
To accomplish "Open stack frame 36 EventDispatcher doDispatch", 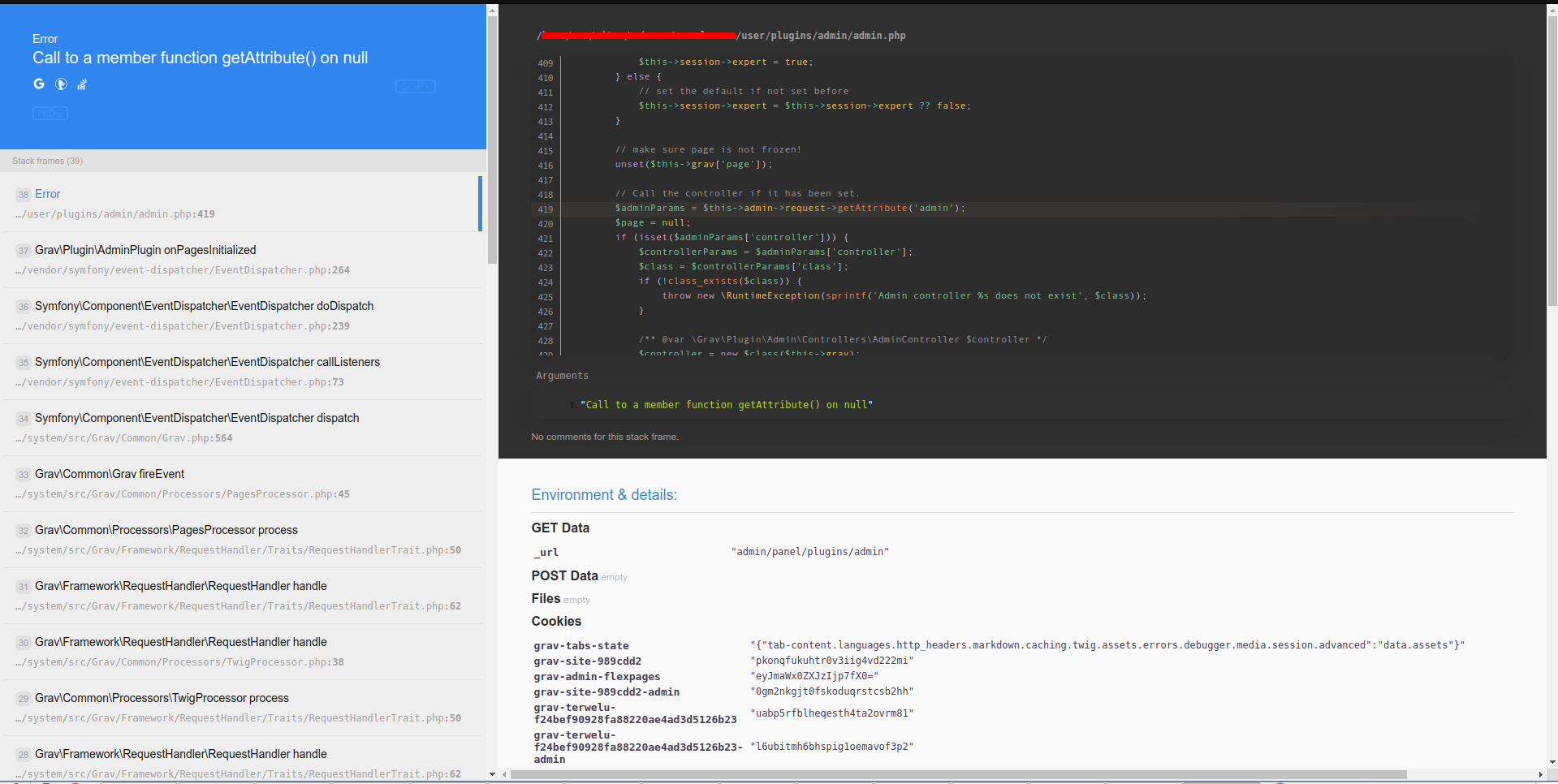I will coord(241,316).
